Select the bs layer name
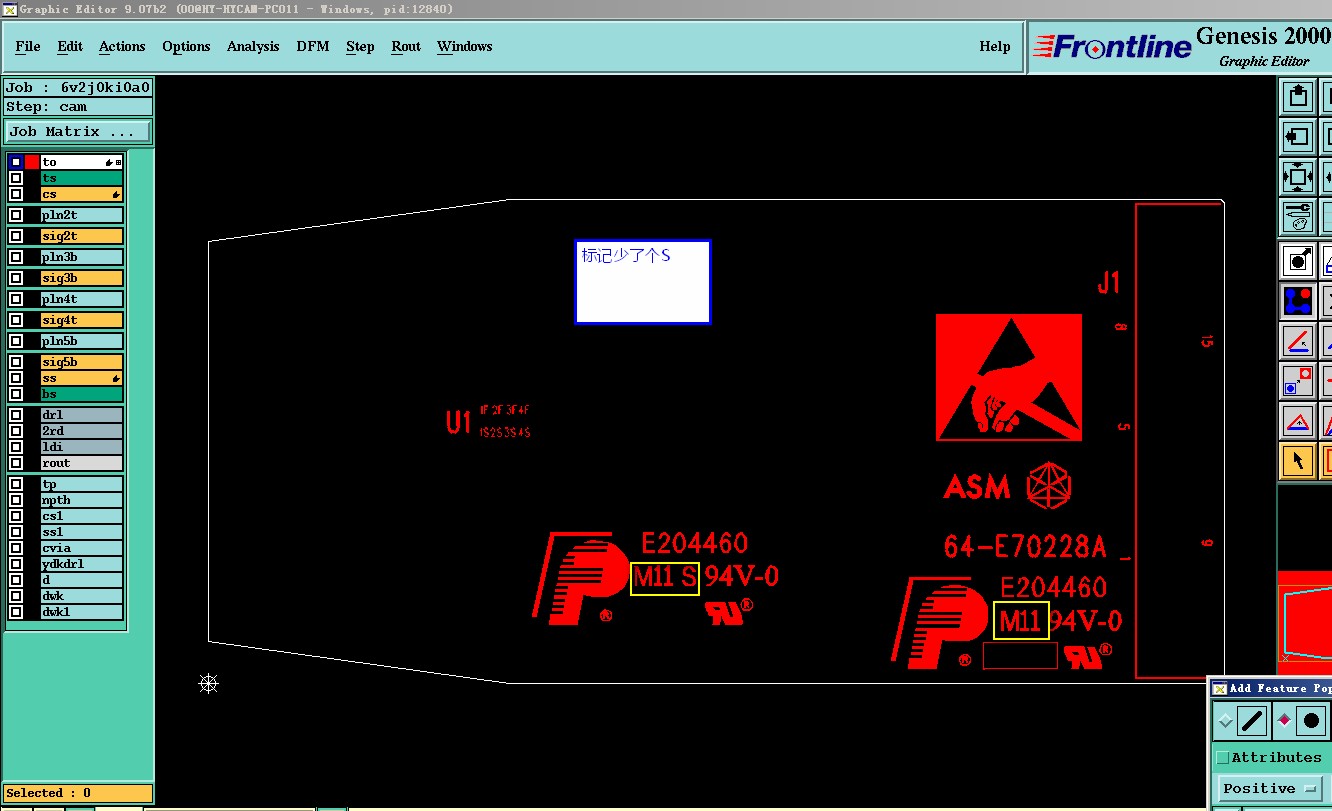The height and width of the screenshot is (811, 1332). [82, 394]
